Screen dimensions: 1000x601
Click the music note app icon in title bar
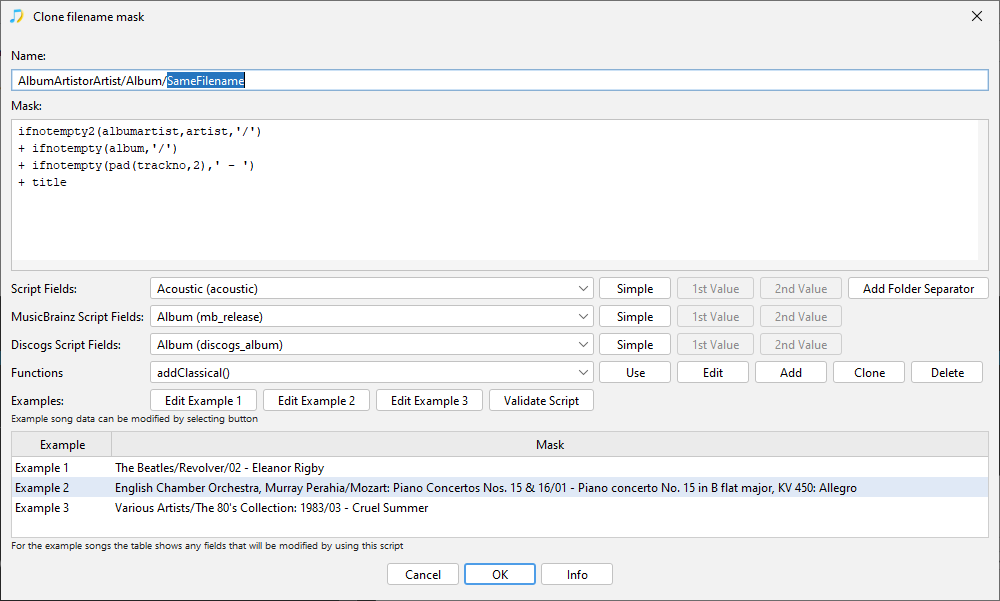tap(16, 16)
